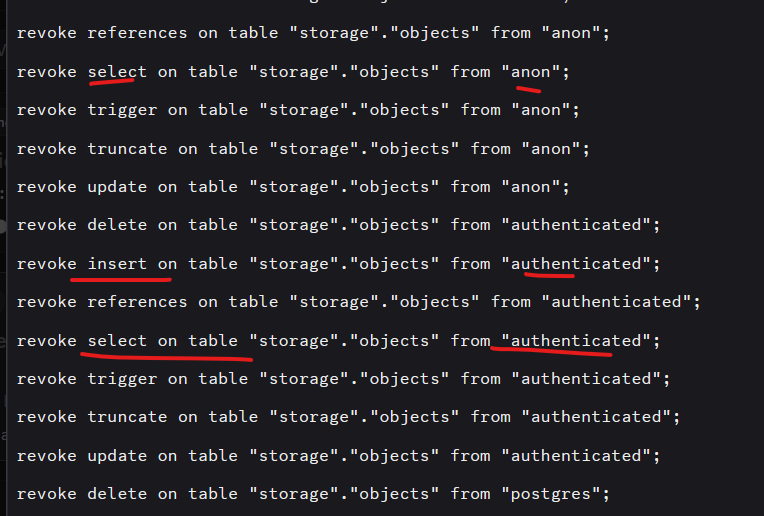
Task: Click "trigger" in the anon revoke line
Action: pos(122,110)
